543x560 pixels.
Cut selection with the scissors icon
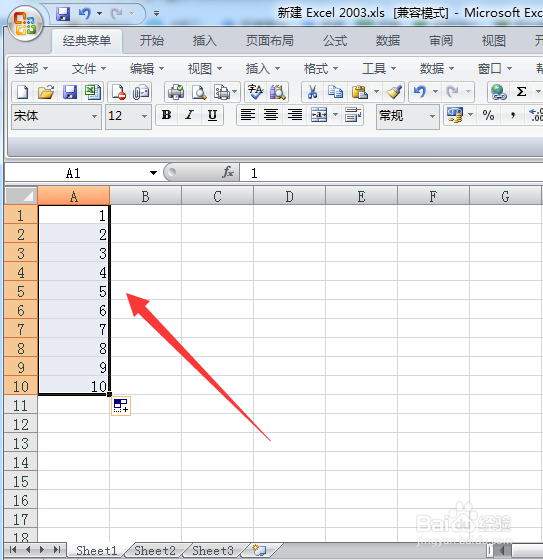pos(313,92)
